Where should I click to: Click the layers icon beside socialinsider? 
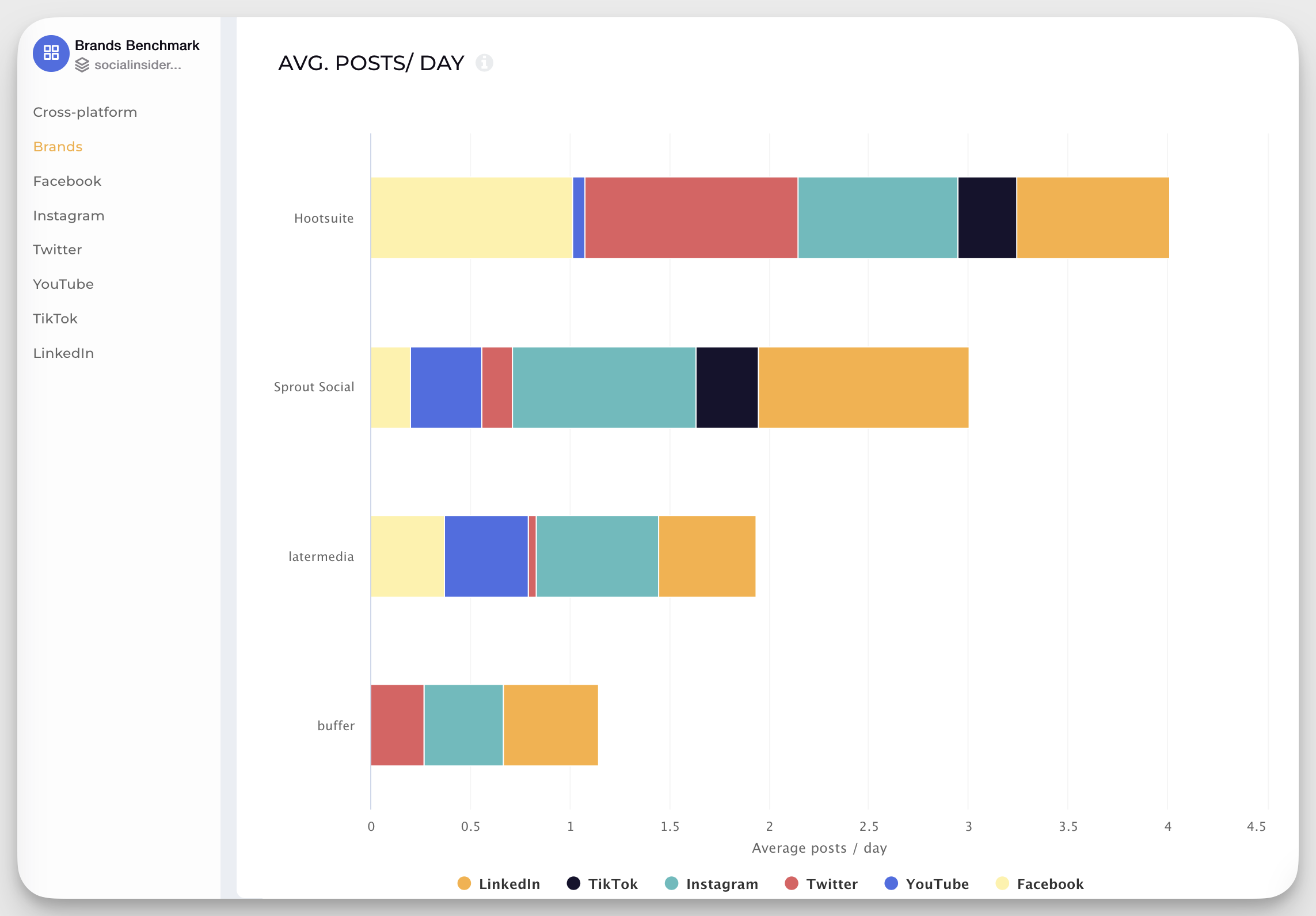click(82, 65)
